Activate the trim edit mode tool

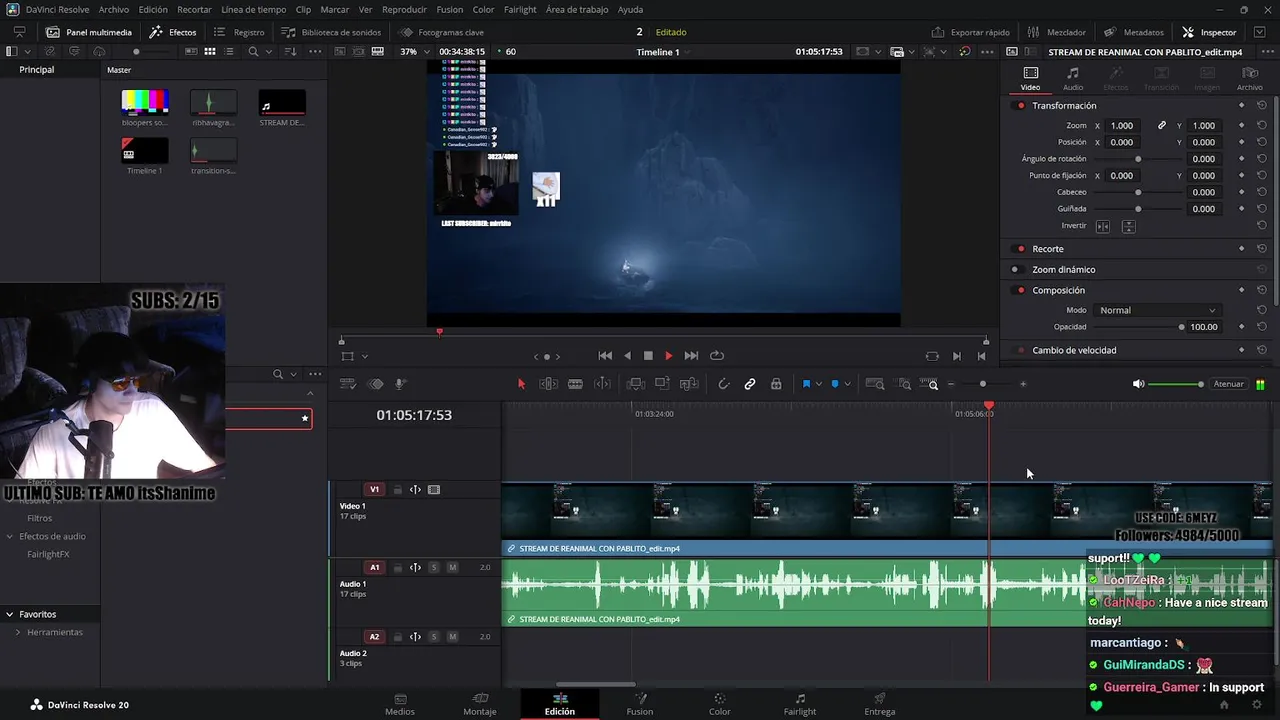548,384
